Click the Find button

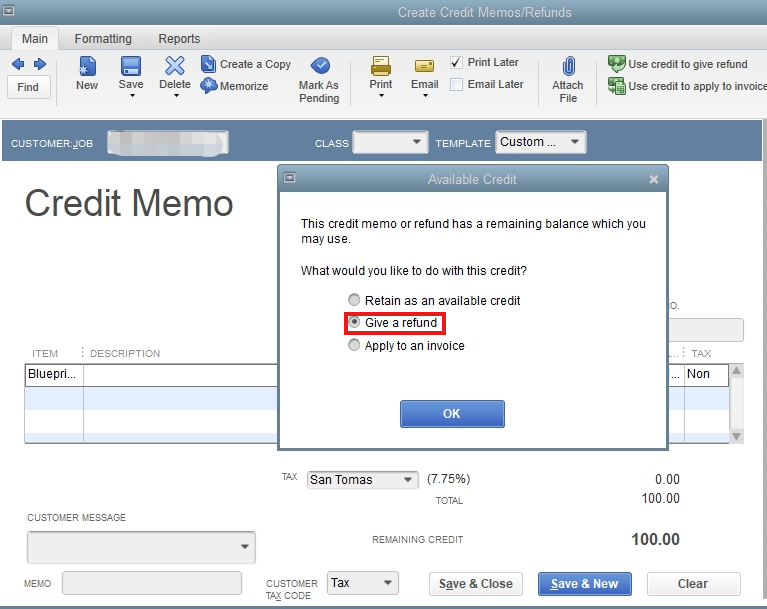(x=28, y=87)
